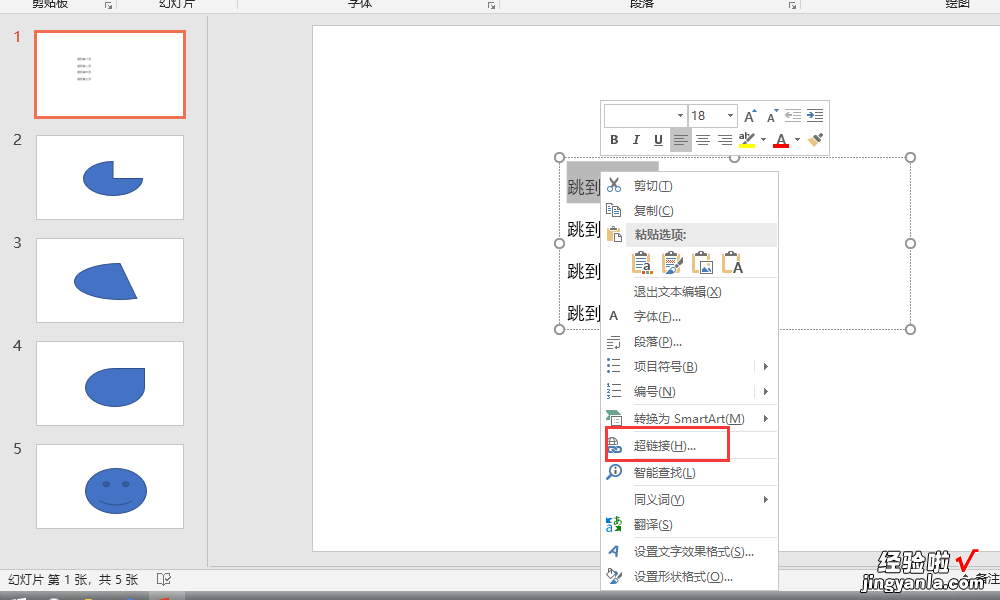Screen dimensions: 1000x600
Task: Expand the SmartArt submenu arrow
Action: (766, 419)
